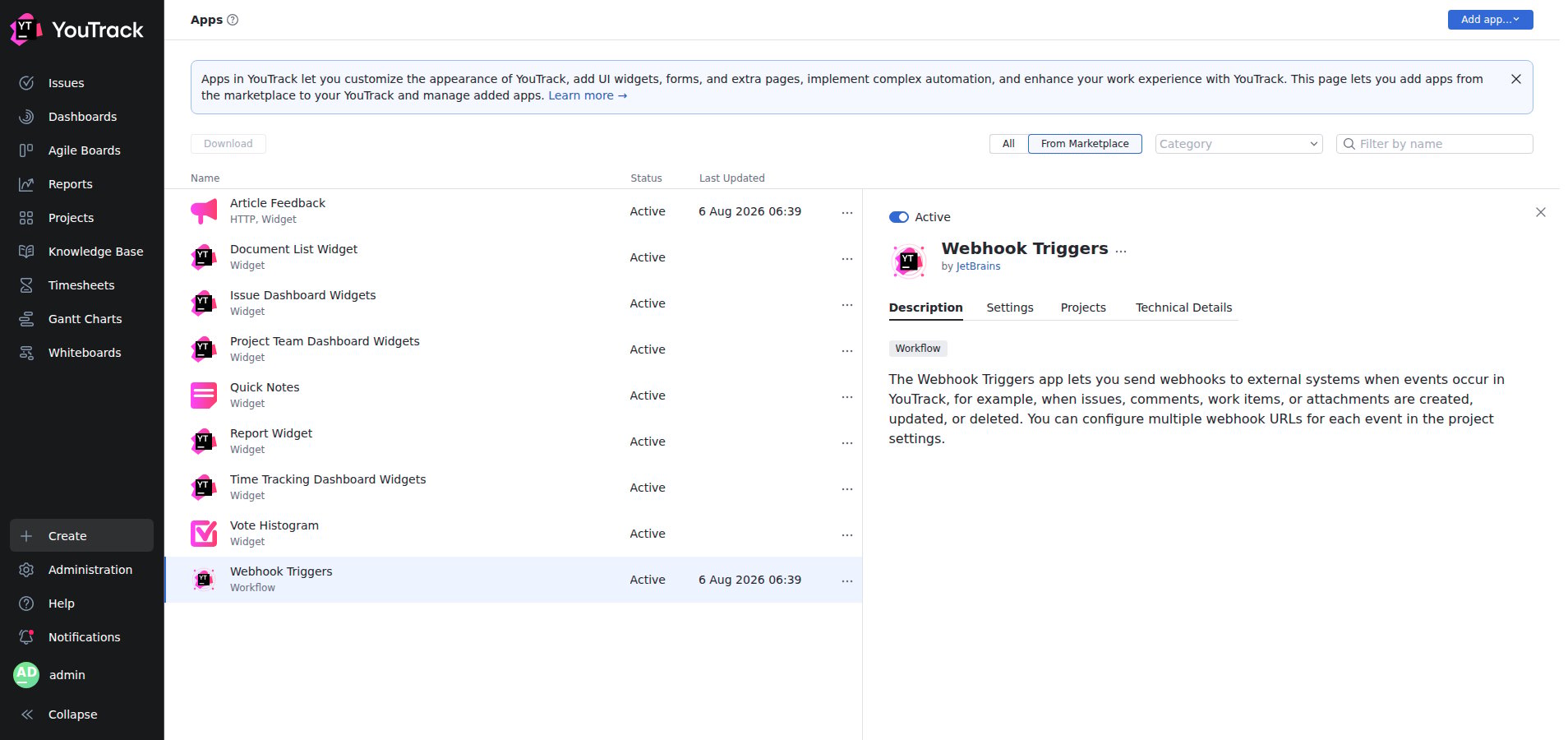This screenshot has height=740, width=1568.
Task: Open more actions for Vote Histogram row
Action: coord(847,534)
